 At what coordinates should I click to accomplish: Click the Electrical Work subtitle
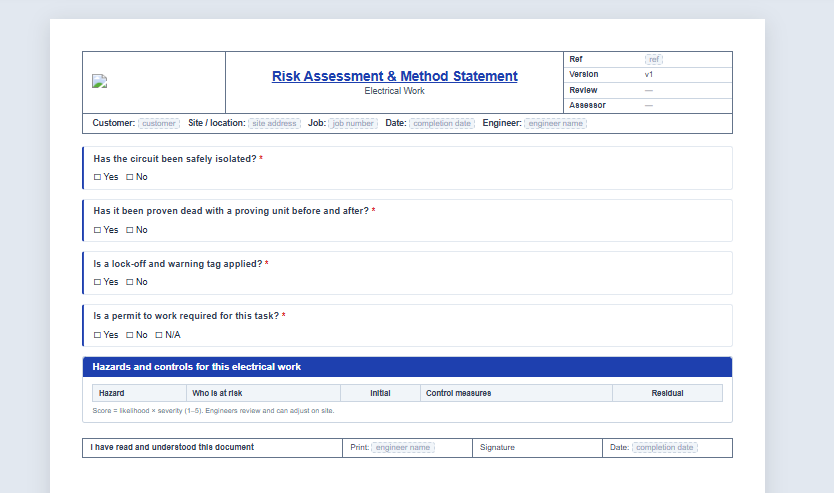(x=395, y=91)
